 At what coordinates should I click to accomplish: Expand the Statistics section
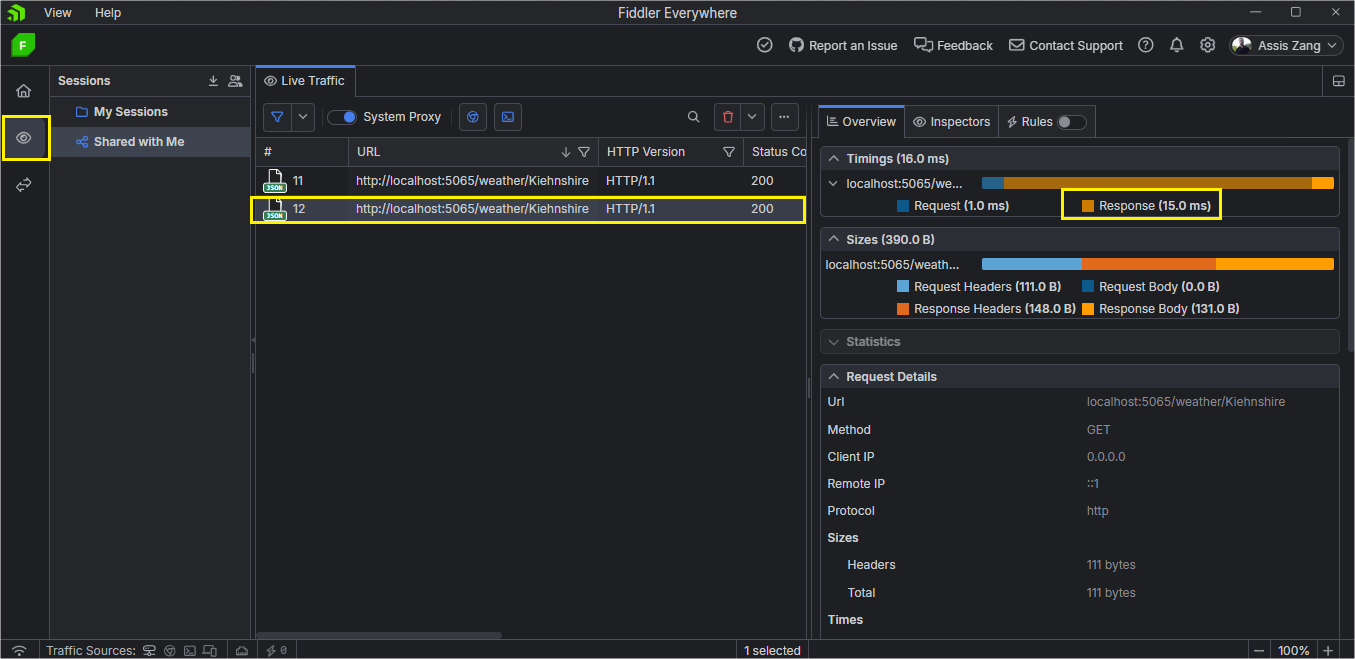click(x=832, y=342)
